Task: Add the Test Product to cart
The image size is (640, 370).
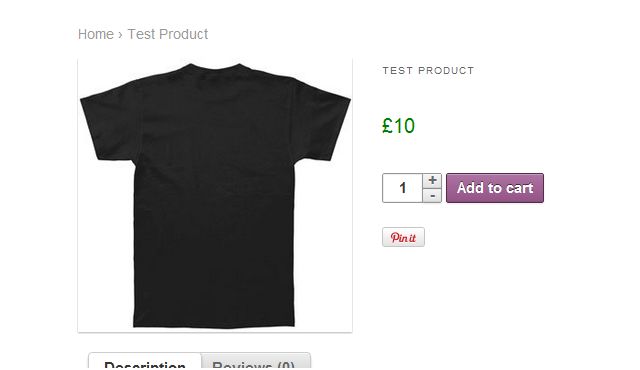Action: (x=495, y=188)
